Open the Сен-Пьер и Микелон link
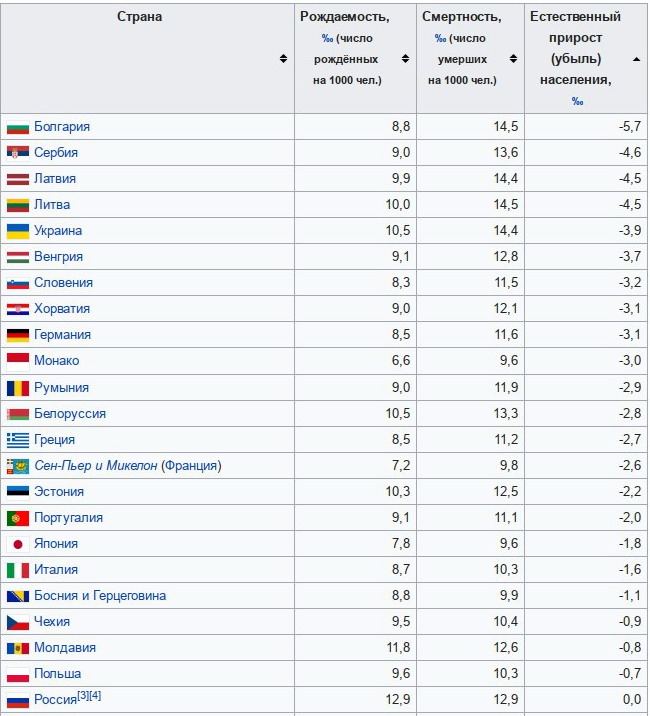 pyautogui.click(x=95, y=466)
